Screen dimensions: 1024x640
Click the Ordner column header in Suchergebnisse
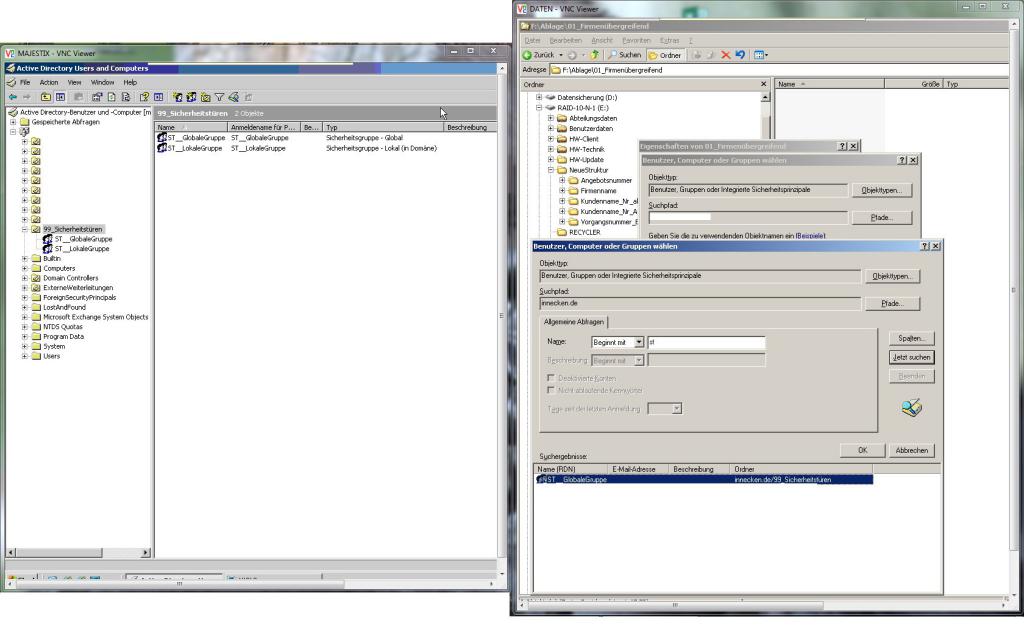[x=802, y=469]
